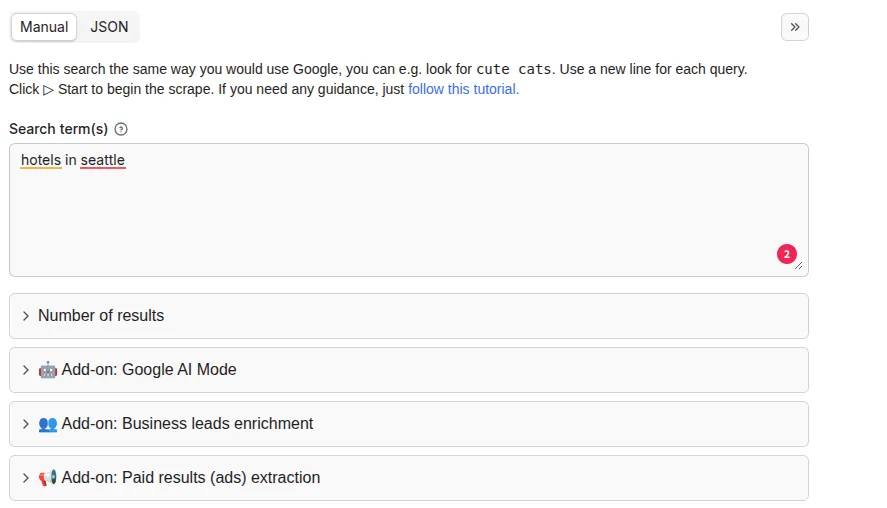
Task: Click the Search term(s) label
Action: [58, 130]
